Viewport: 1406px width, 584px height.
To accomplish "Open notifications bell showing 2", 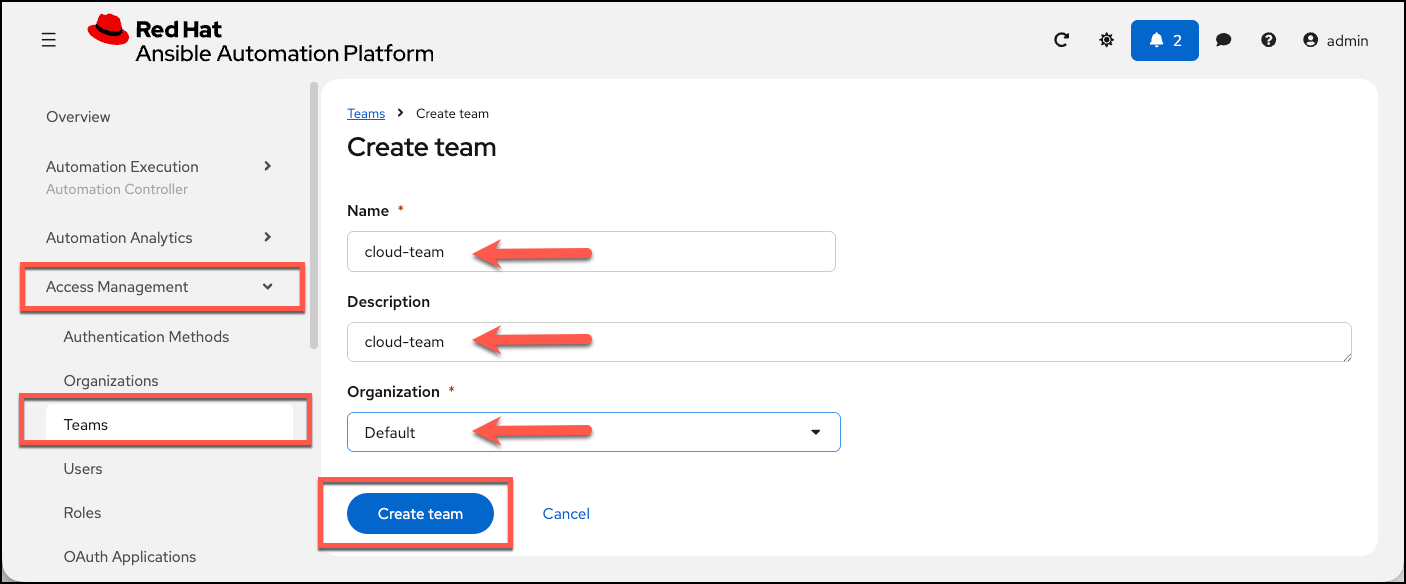I will [x=1165, y=41].
